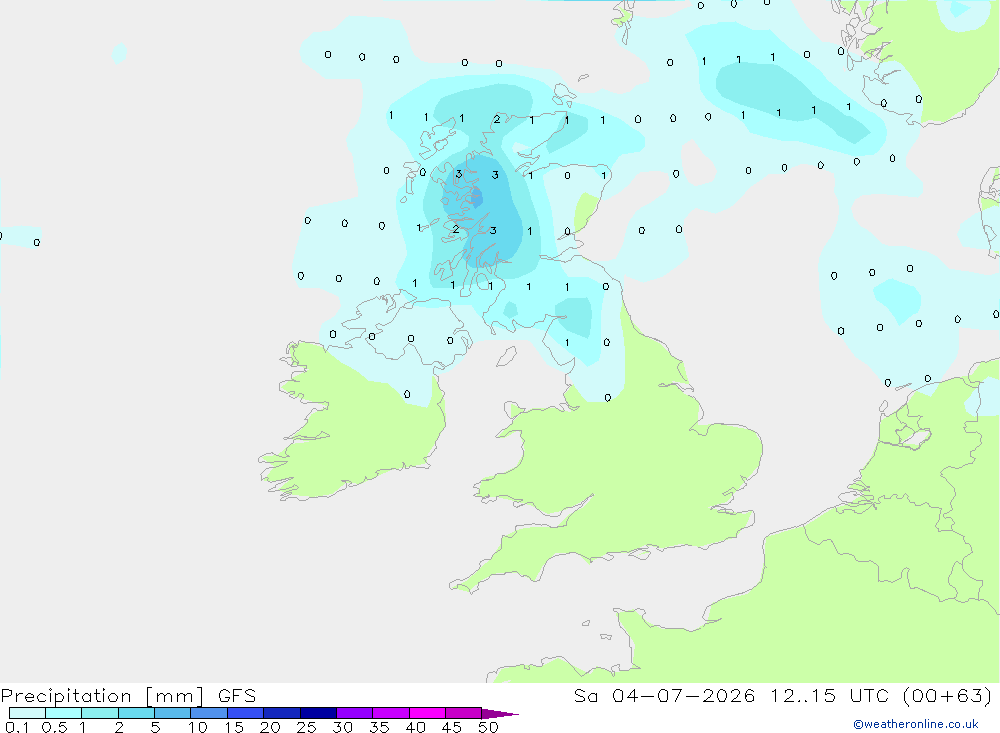Click the '45' legend scale value
The image size is (1000, 733).
(452, 727)
